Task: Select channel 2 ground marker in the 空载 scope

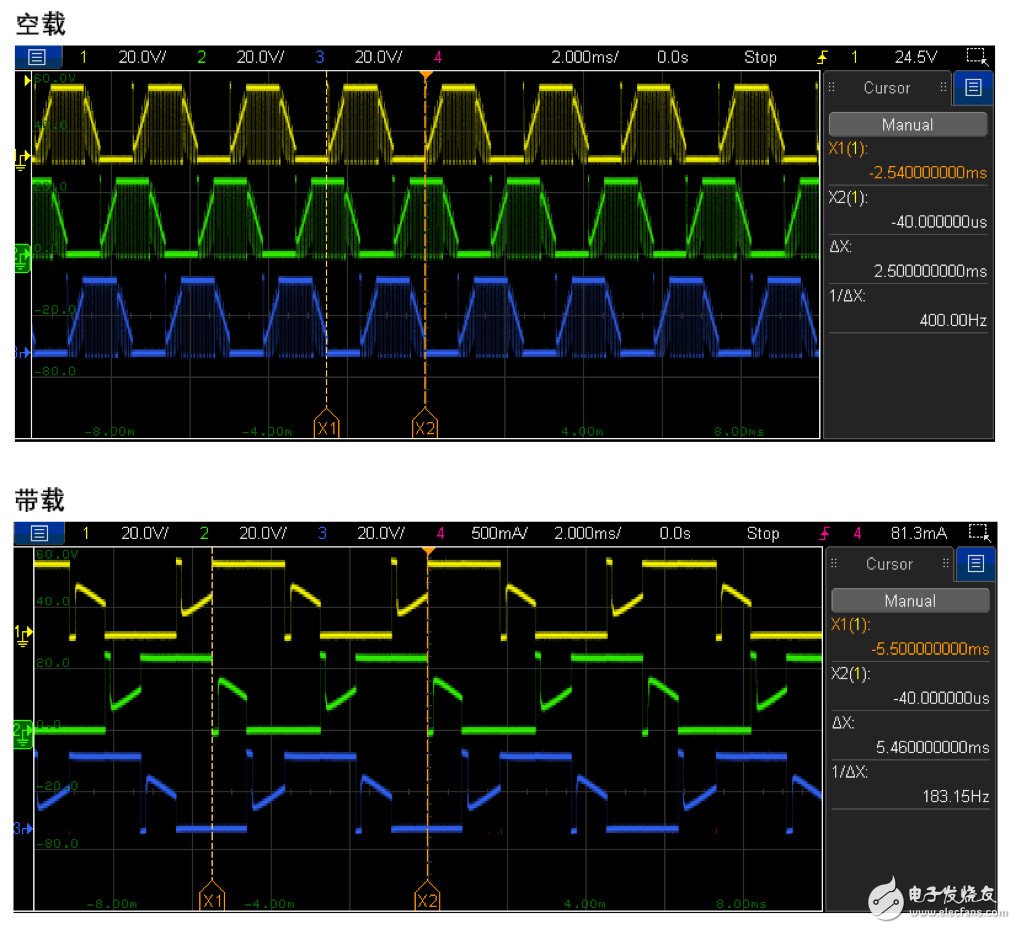Action: [x=22, y=258]
